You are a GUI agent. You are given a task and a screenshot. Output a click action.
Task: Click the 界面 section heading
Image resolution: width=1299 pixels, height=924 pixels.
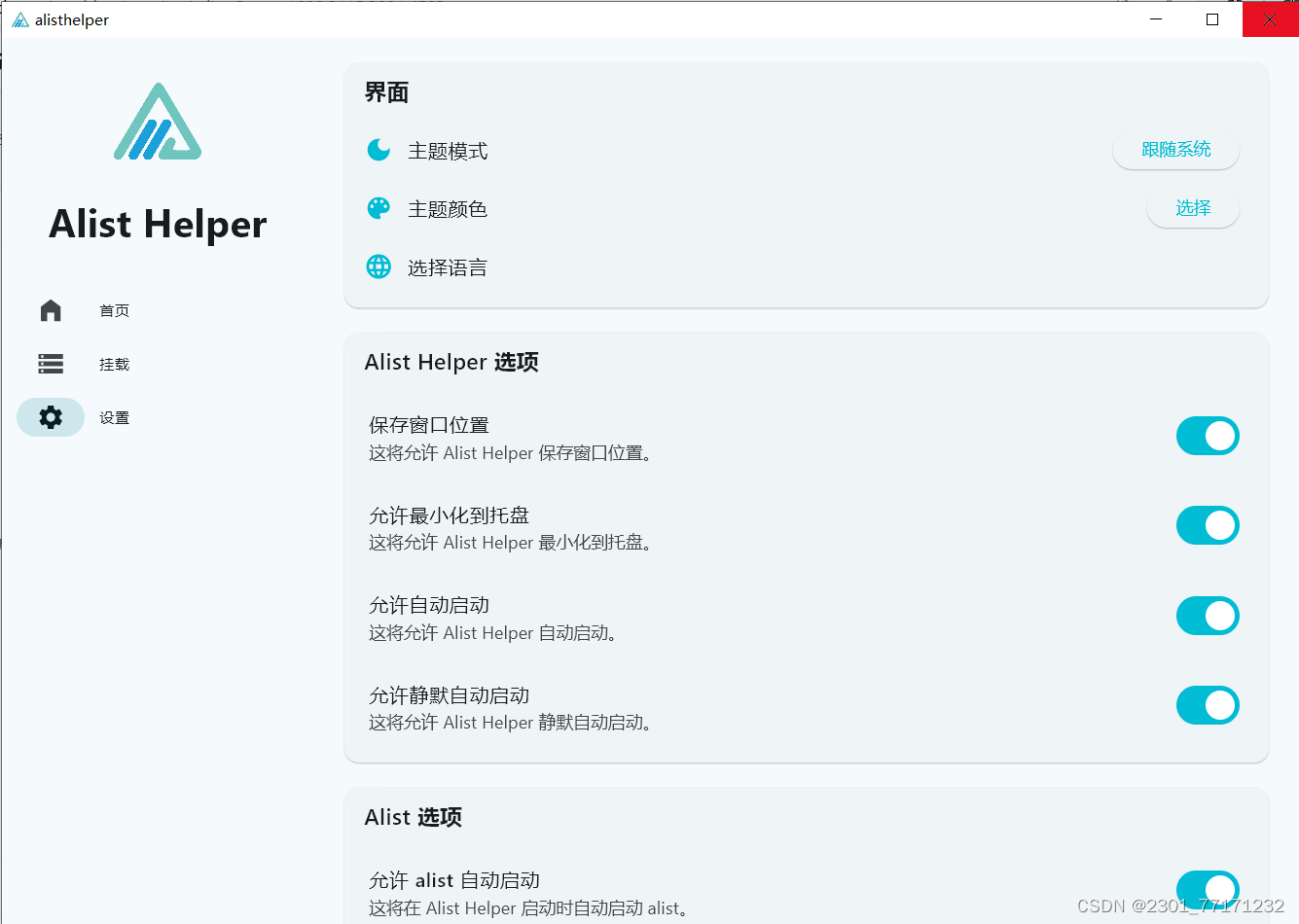pyautogui.click(x=386, y=92)
